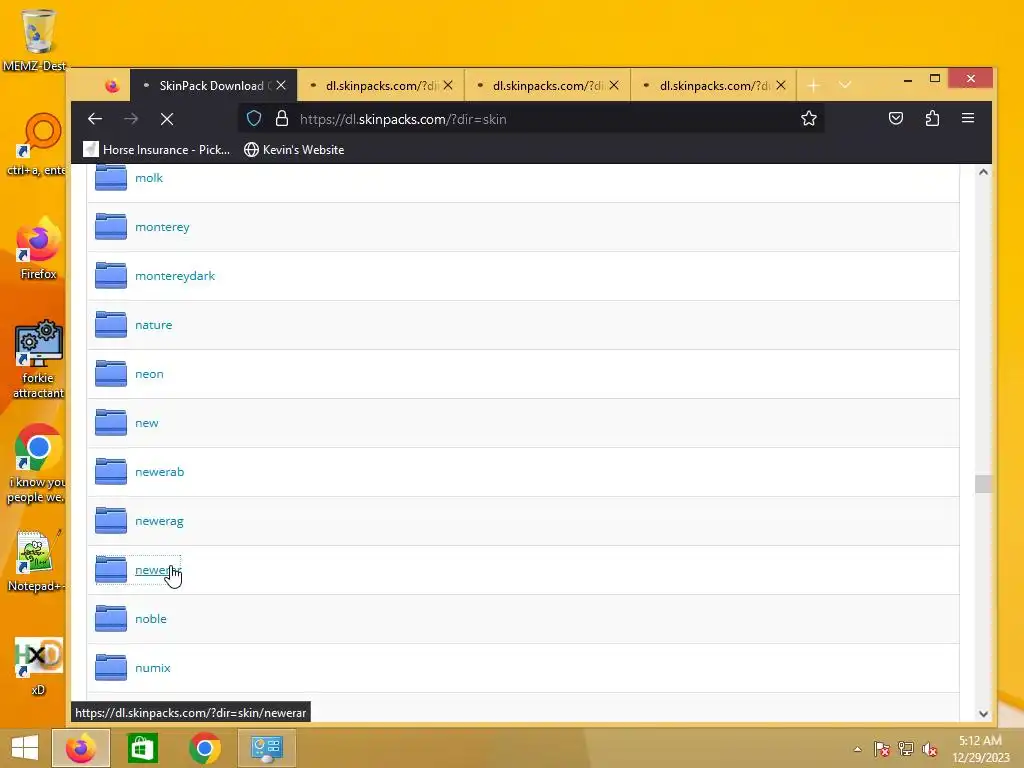Viewport: 1024px width, 768px height.
Task: Open the muted volume tray icon
Action: pyautogui.click(x=930, y=749)
